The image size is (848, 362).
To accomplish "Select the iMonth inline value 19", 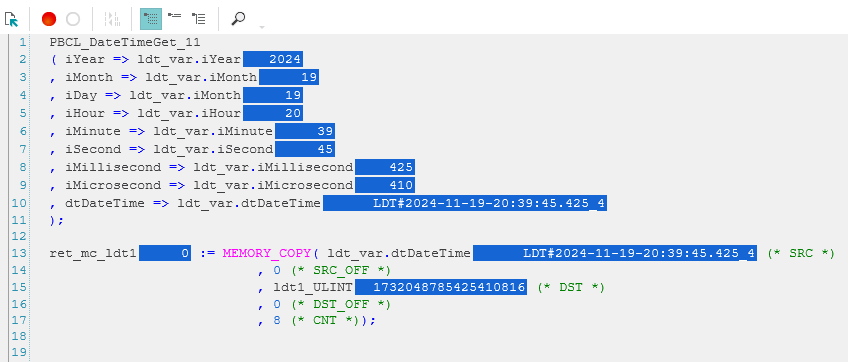I will [x=289, y=77].
